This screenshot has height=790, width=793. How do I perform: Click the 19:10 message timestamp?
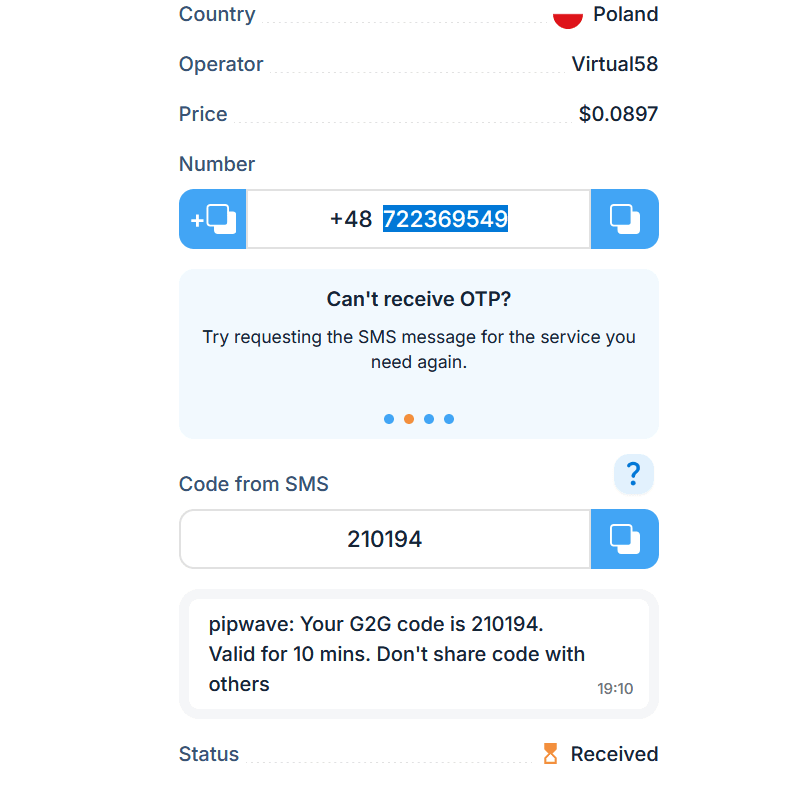pyautogui.click(x=615, y=688)
